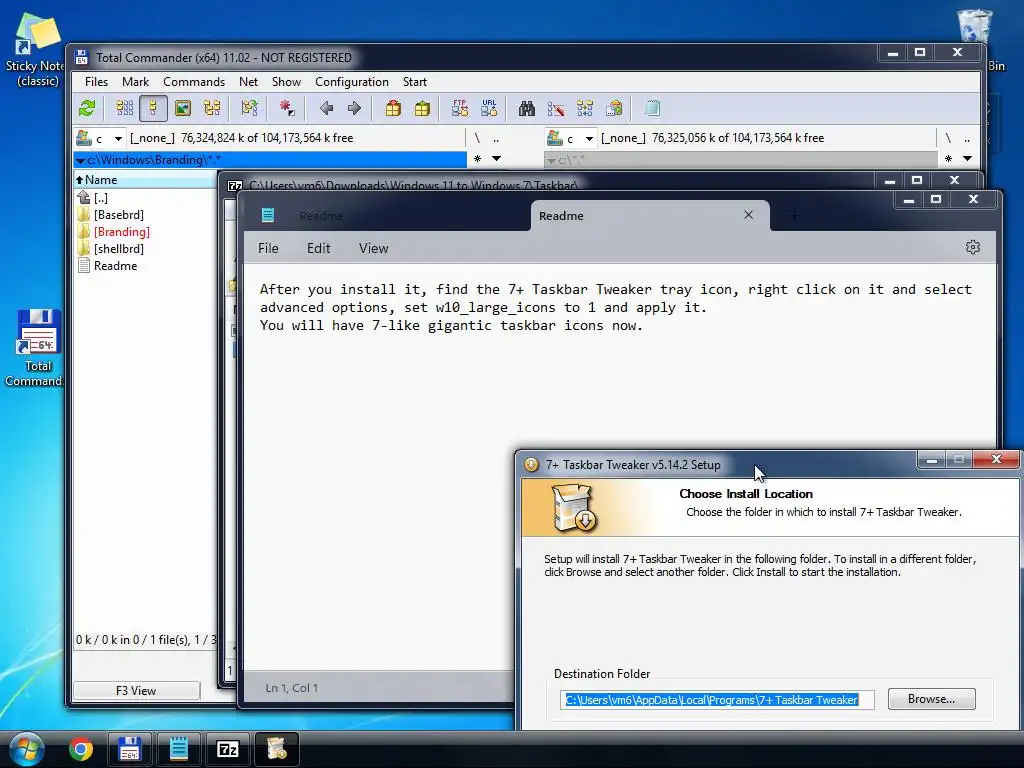This screenshot has width=1024, height=768.
Task: Click the Destination Folder path field
Action: point(716,699)
